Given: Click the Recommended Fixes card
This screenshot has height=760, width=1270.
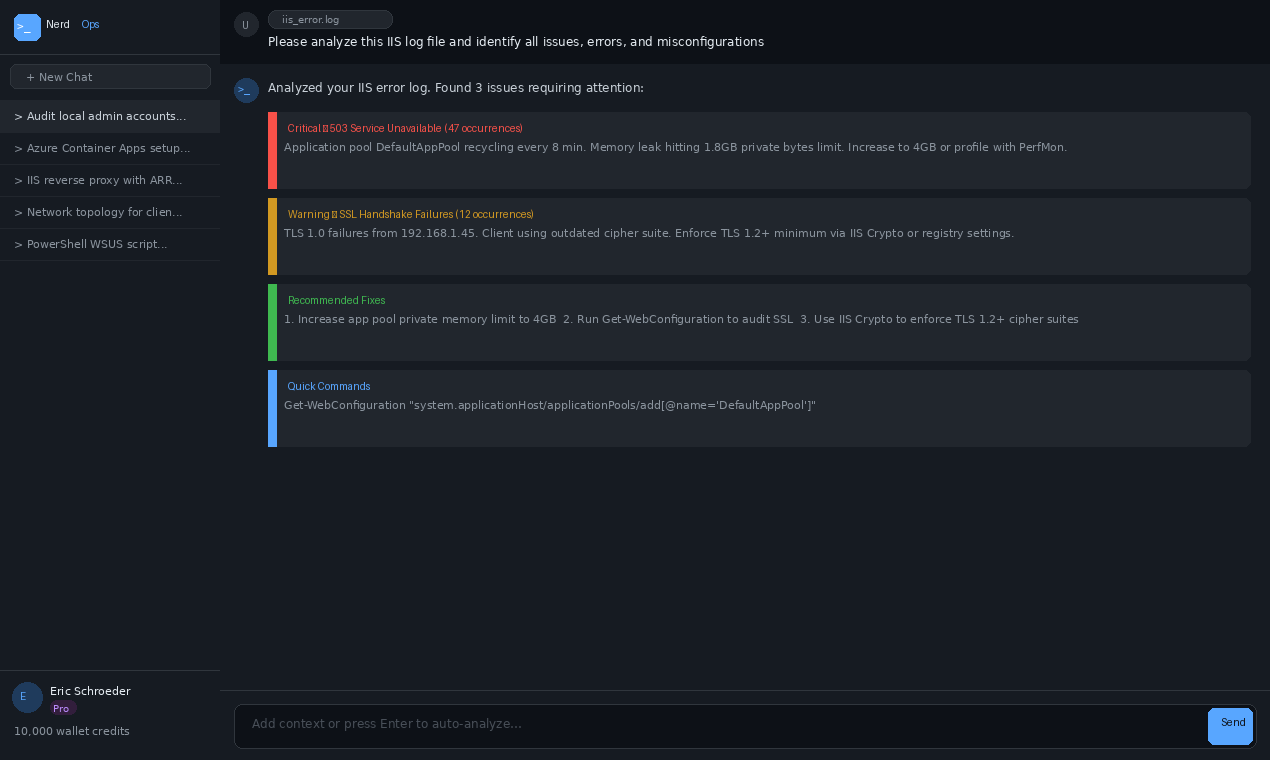Looking at the screenshot, I should pyautogui.click(x=760, y=322).
